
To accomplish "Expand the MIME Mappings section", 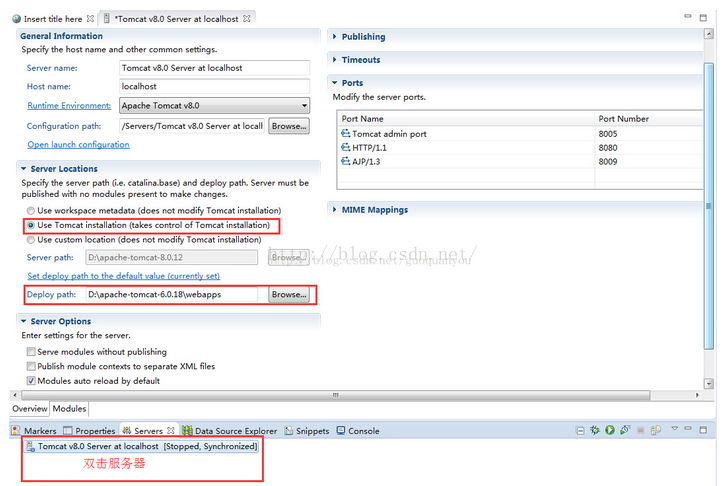I will (x=334, y=210).
